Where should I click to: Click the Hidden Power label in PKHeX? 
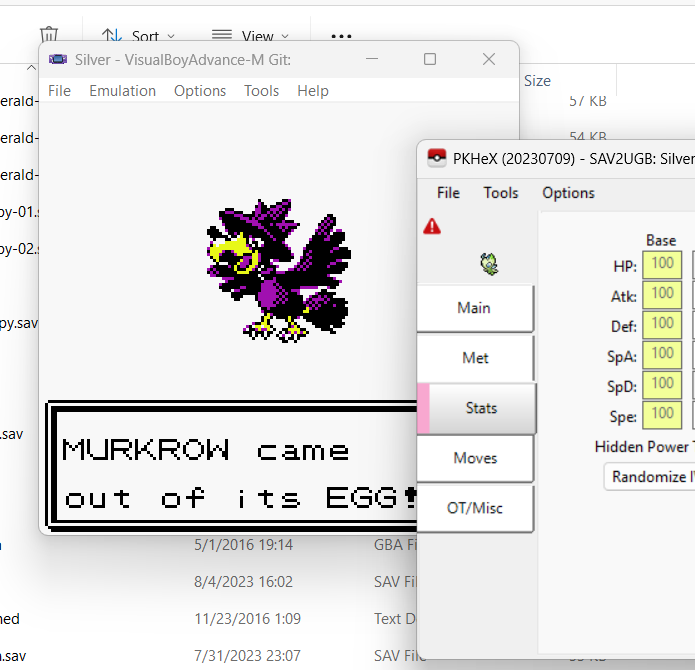click(x=644, y=447)
